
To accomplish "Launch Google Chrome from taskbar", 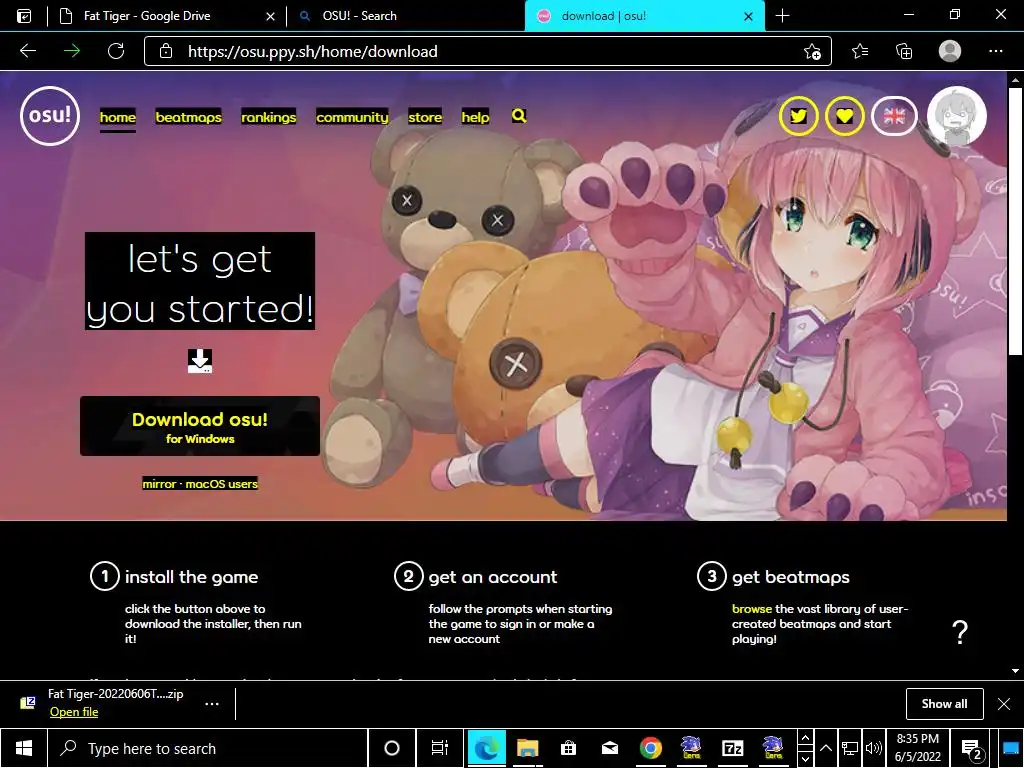I will click(x=650, y=748).
